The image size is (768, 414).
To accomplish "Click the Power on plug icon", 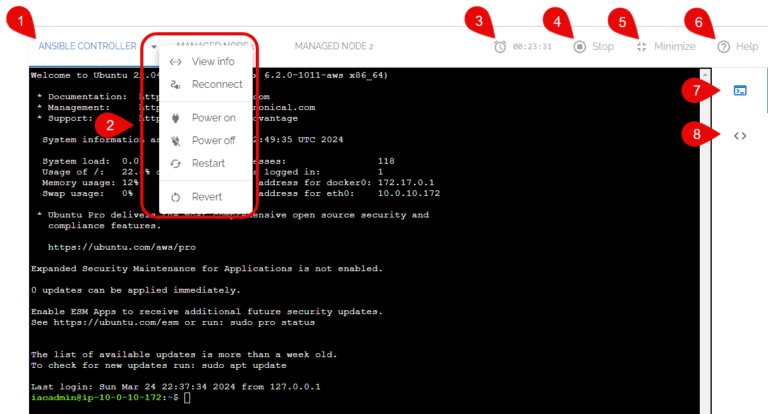I will [175, 118].
